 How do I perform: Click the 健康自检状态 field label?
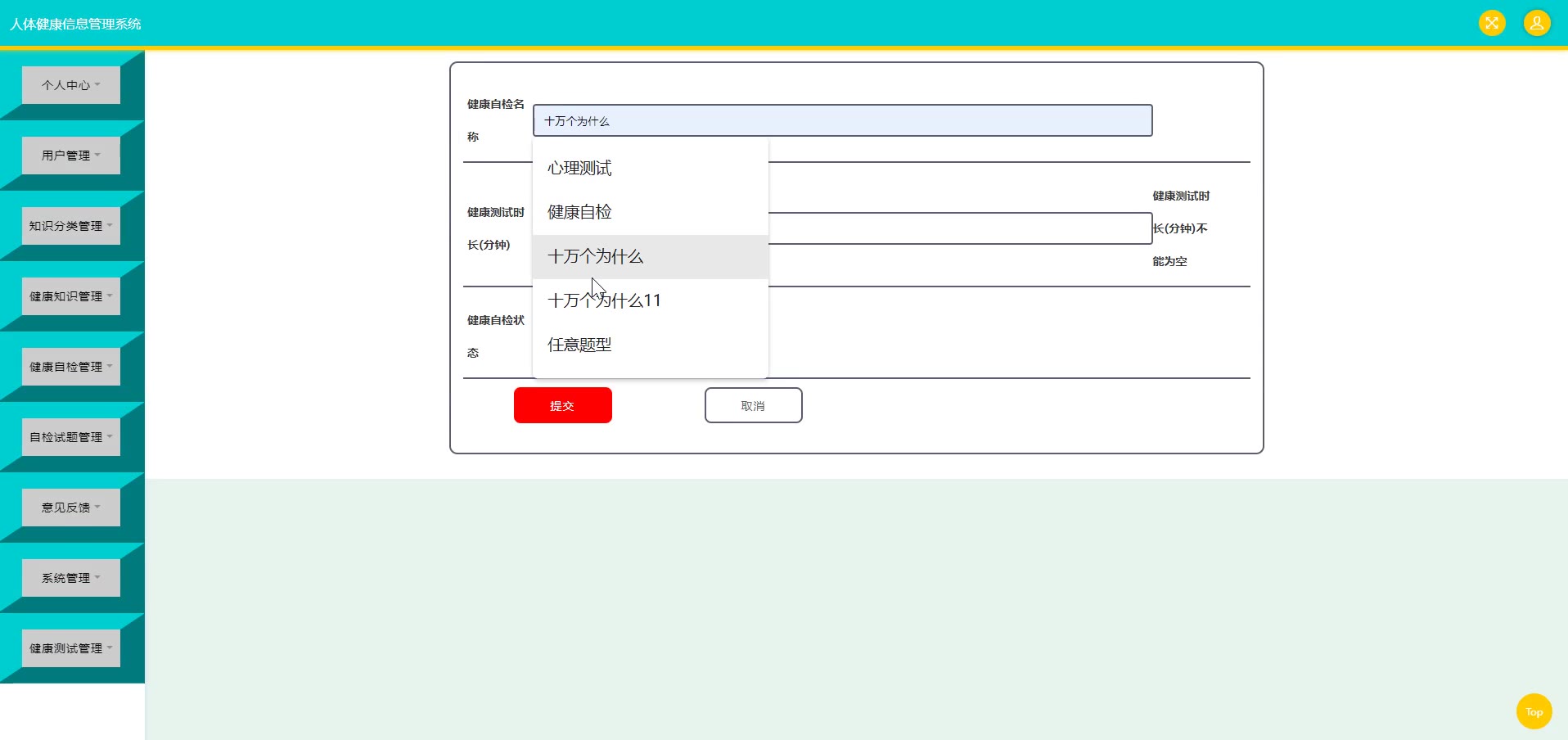[x=496, y=336]
